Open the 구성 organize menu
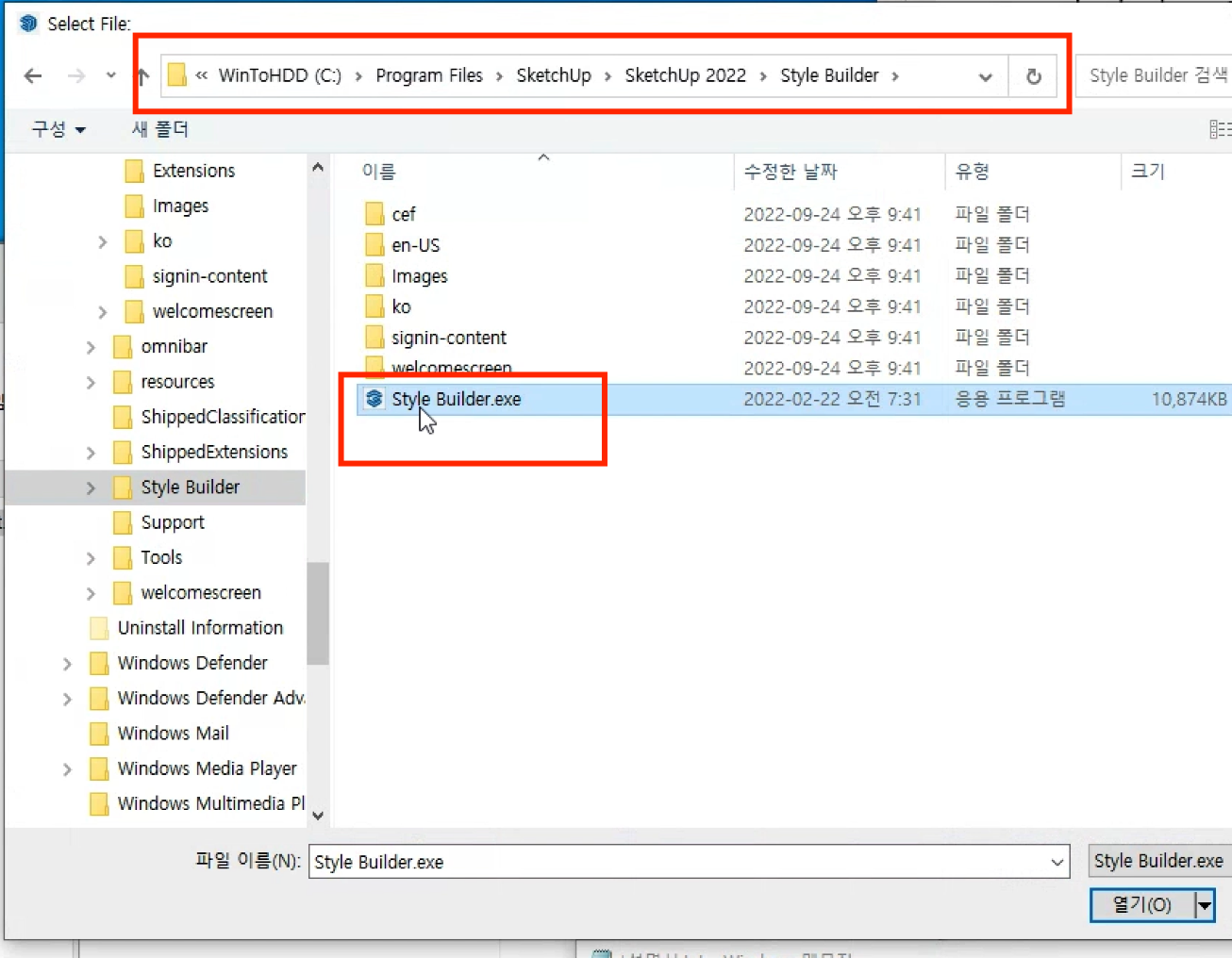The height and width of the screenshot is (958, 1232). [x=58, y=129]
